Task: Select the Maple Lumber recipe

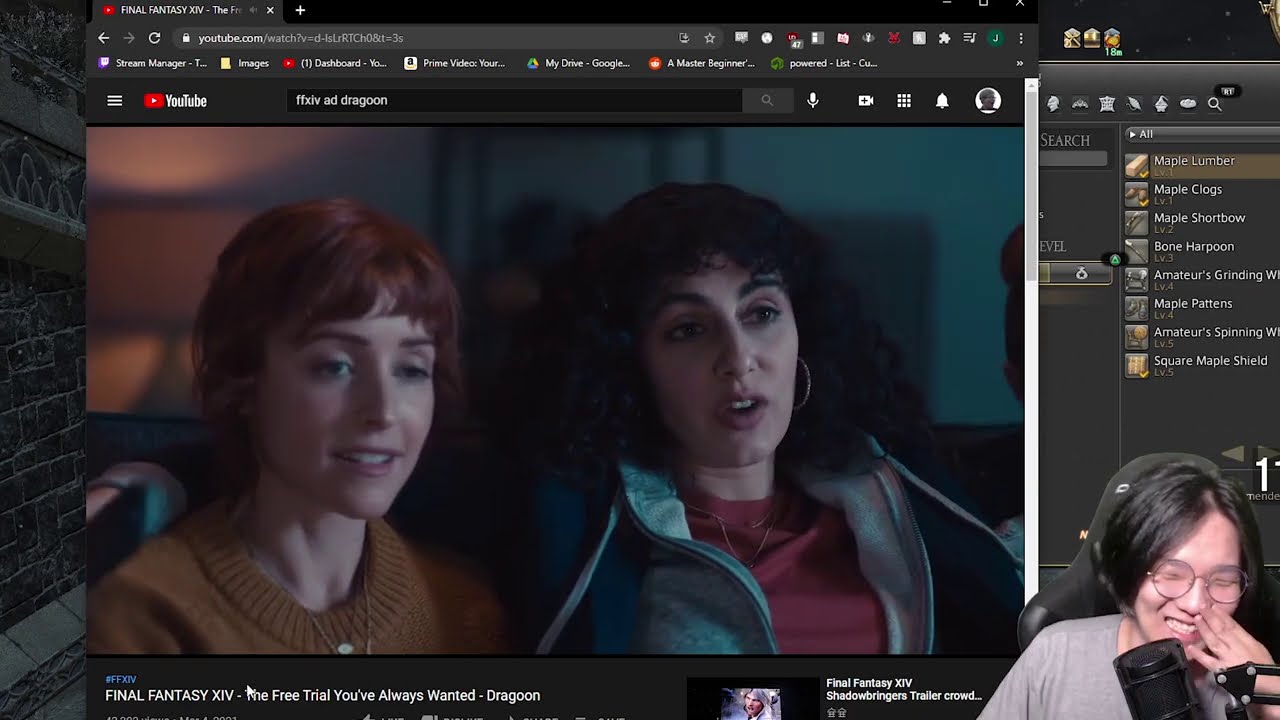Action: click(1202, 165)
